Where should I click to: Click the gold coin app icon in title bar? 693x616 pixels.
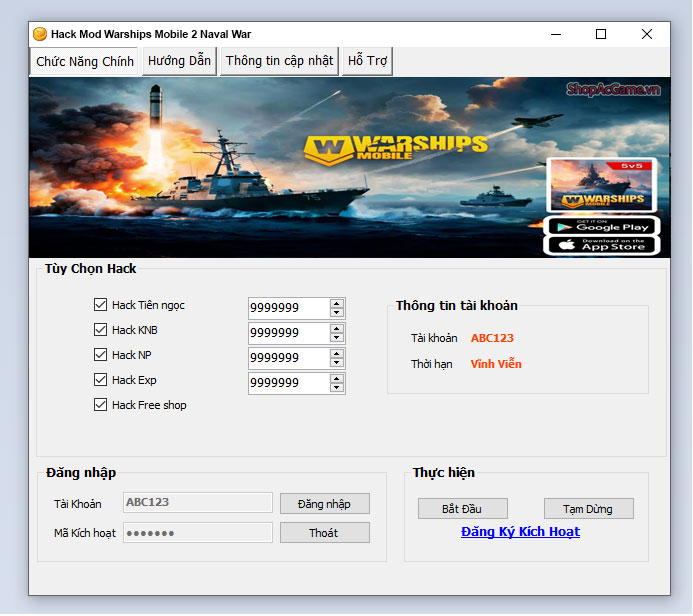pos(40,34)
